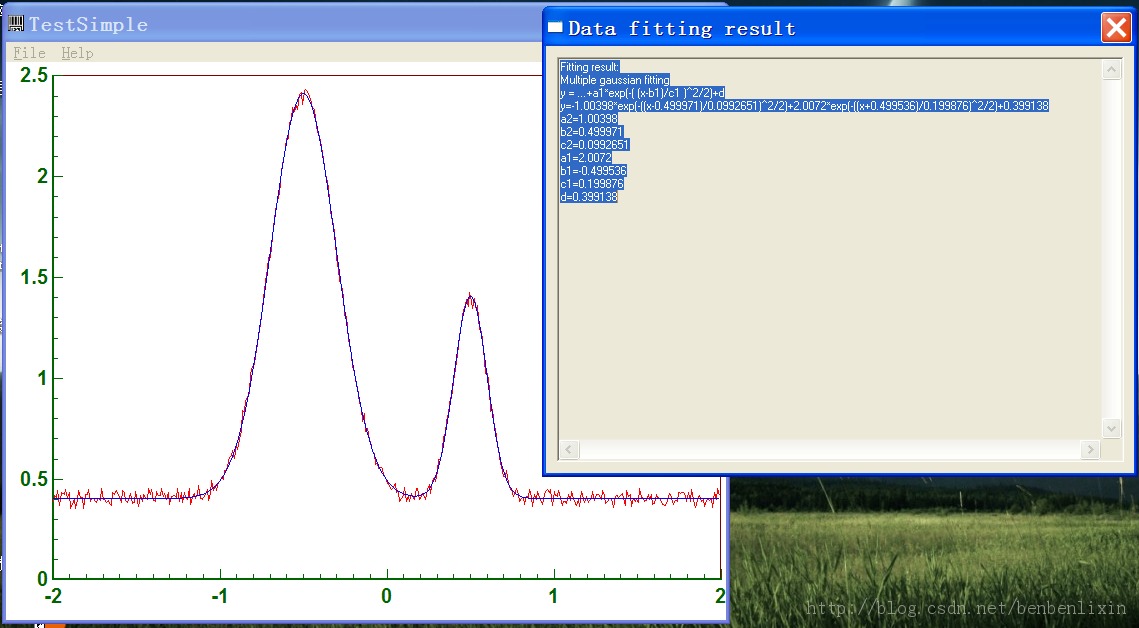Open the File menu
This screenshot has width=1139, height=628.
(x=29, y=53)
